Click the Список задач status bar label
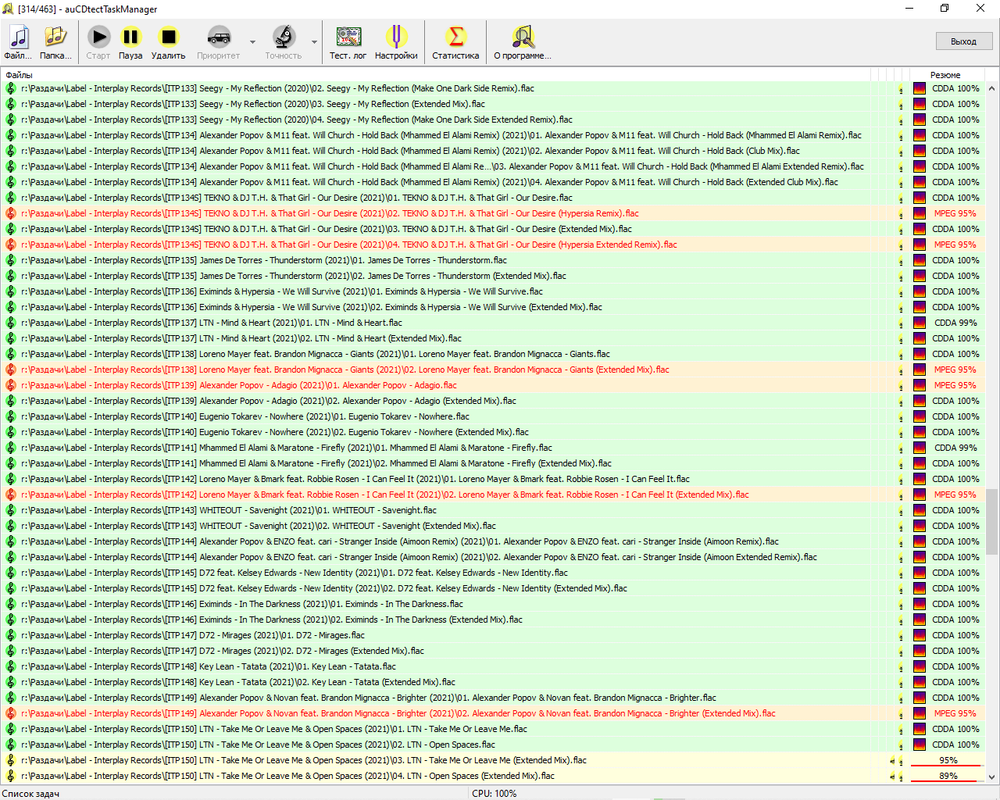The width and height of the screenshot is (1000, 800). click(31, 794)
